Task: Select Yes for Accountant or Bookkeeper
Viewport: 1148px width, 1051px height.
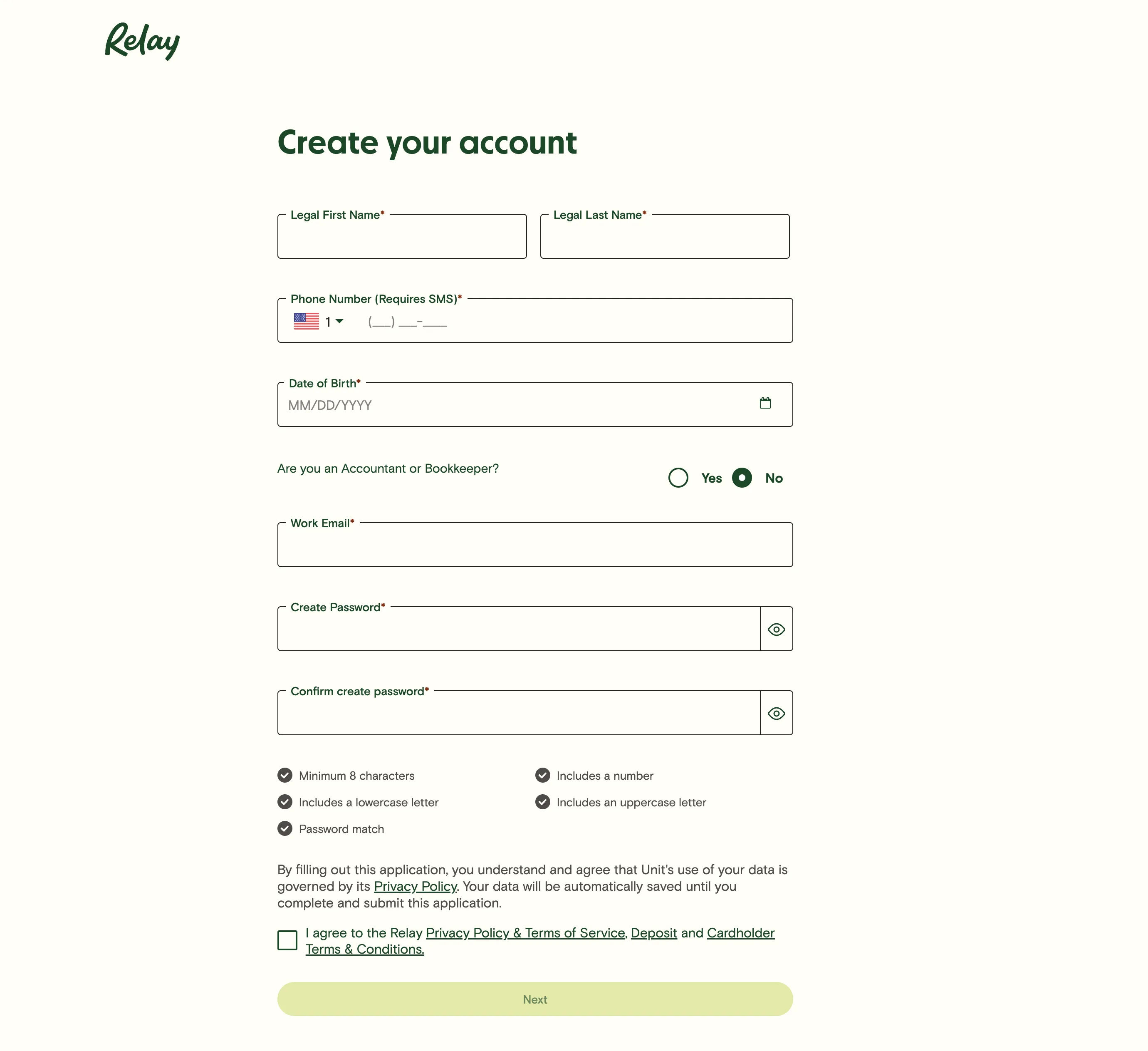Action: click(x=678, y=478)
